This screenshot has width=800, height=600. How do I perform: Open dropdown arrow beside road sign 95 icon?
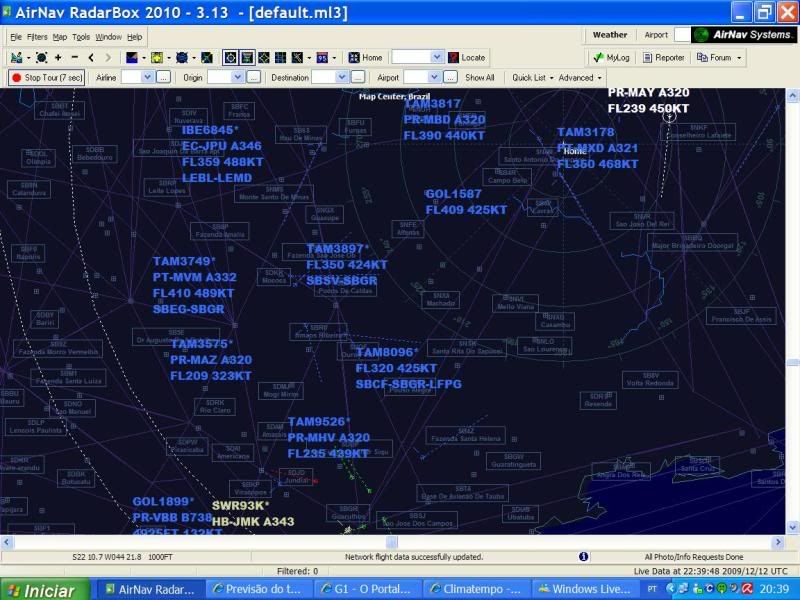click(334, 58)
